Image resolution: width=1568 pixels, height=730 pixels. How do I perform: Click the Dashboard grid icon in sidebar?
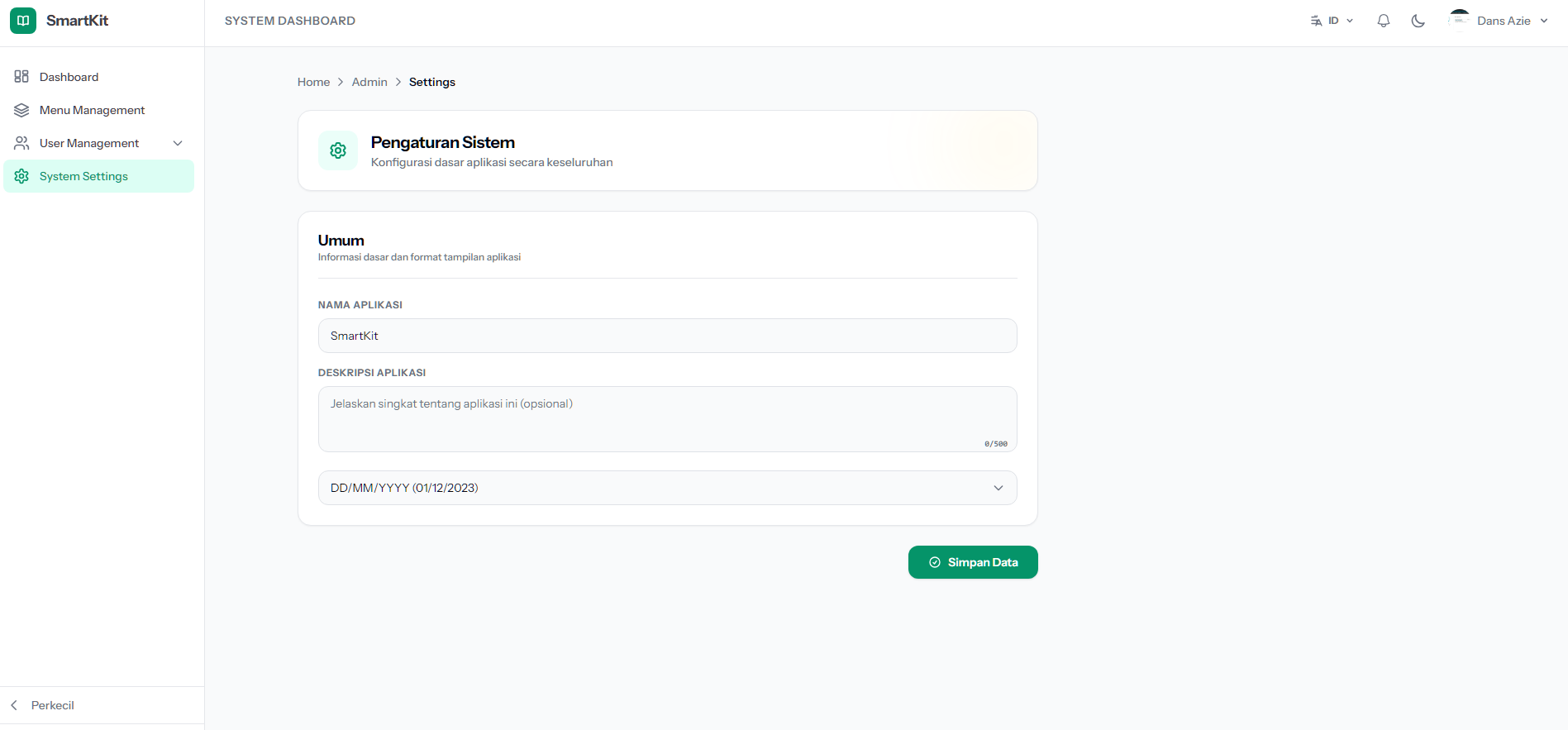[21, 77]
